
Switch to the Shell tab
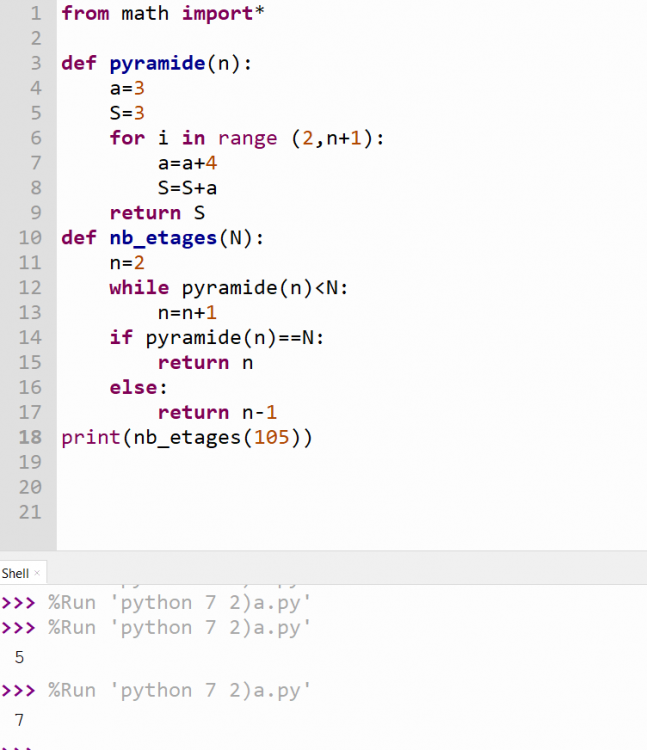click(x=15, y=573)
